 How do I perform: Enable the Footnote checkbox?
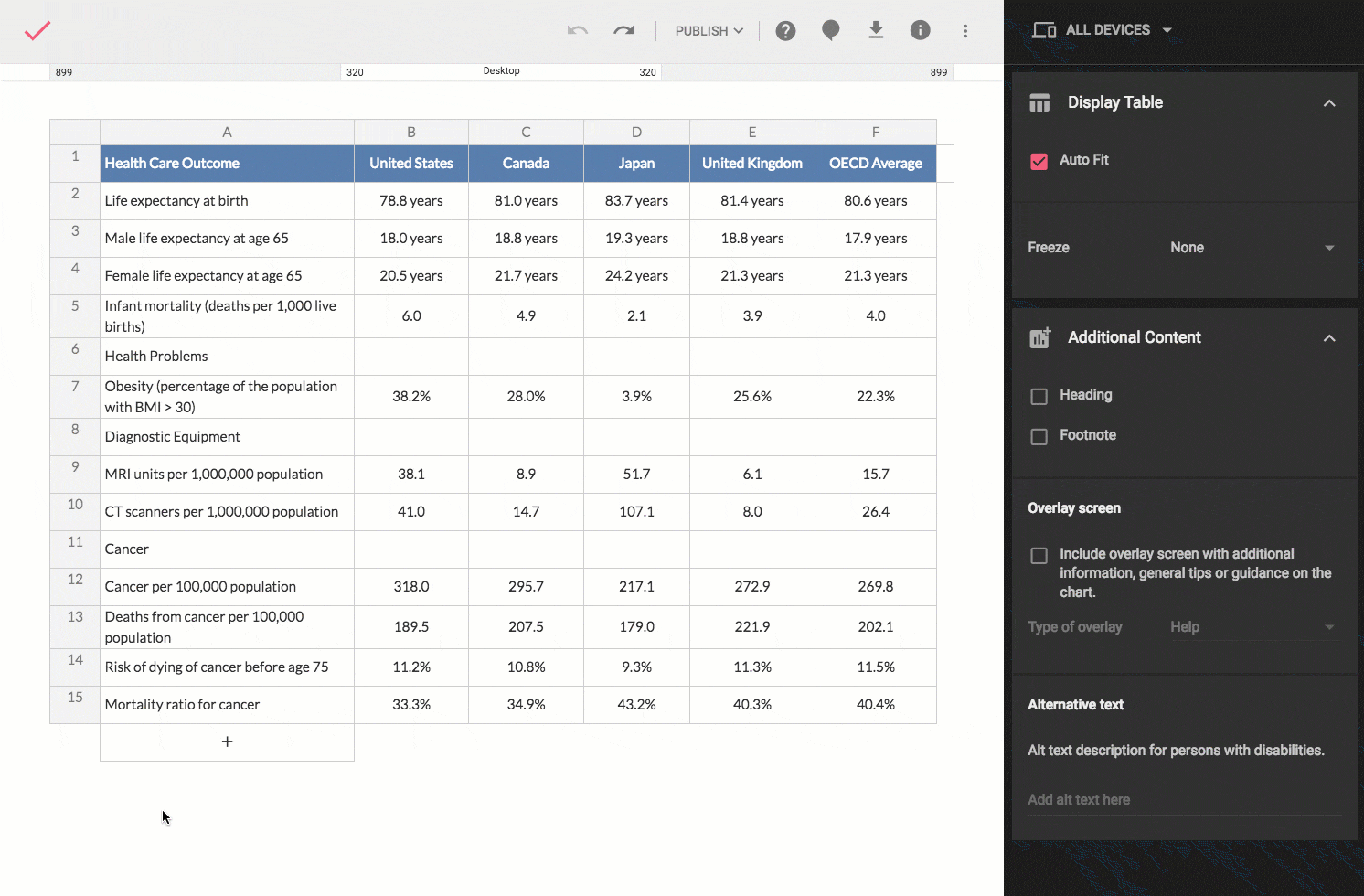[1039, 437]
